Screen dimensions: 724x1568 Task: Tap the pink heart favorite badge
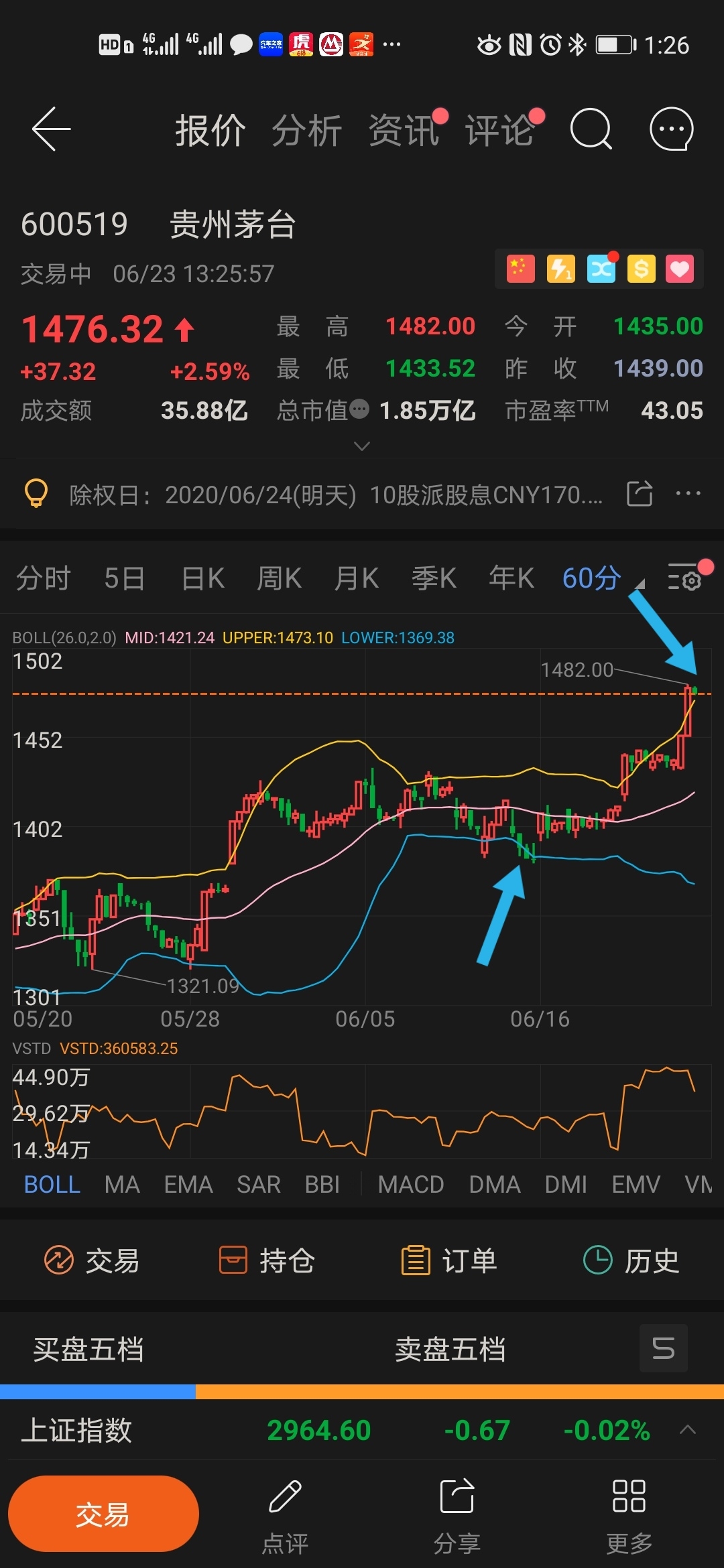pyautogui.click(x=680, y=269)
